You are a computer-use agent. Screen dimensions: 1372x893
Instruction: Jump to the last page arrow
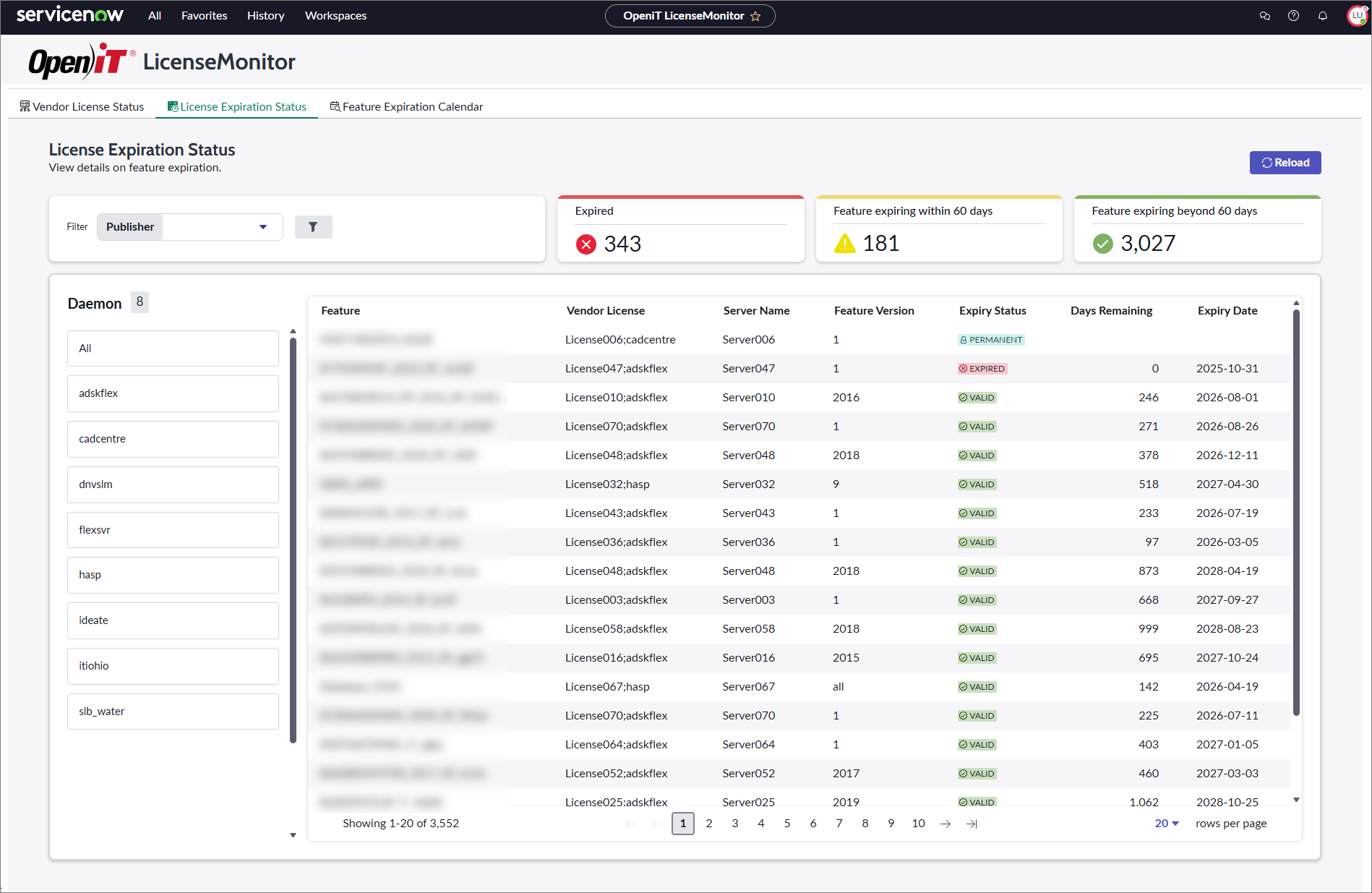(x=972, y=824)
